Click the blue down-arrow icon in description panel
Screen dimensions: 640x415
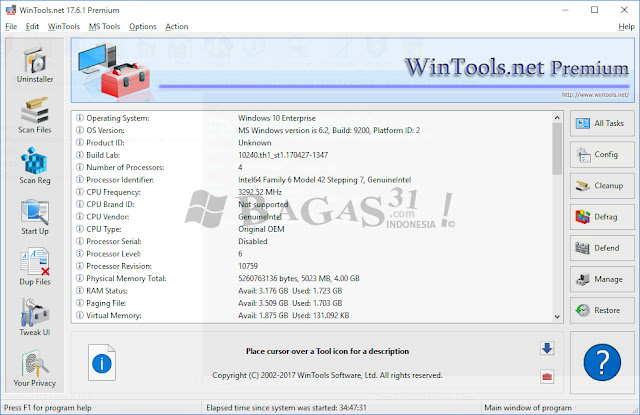[x=547, y=348]
